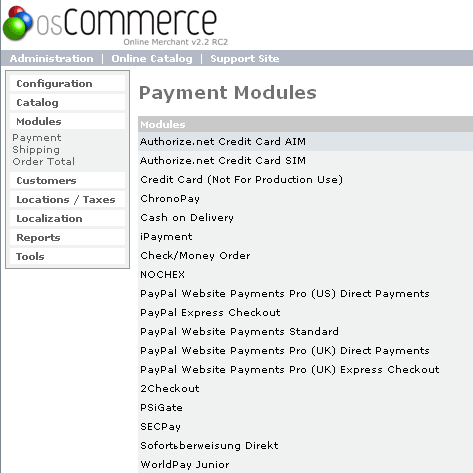Select Authorize.net Credit Card AIM module
Viewport: 473px width, 473px height.
click(x=305, y=141)
